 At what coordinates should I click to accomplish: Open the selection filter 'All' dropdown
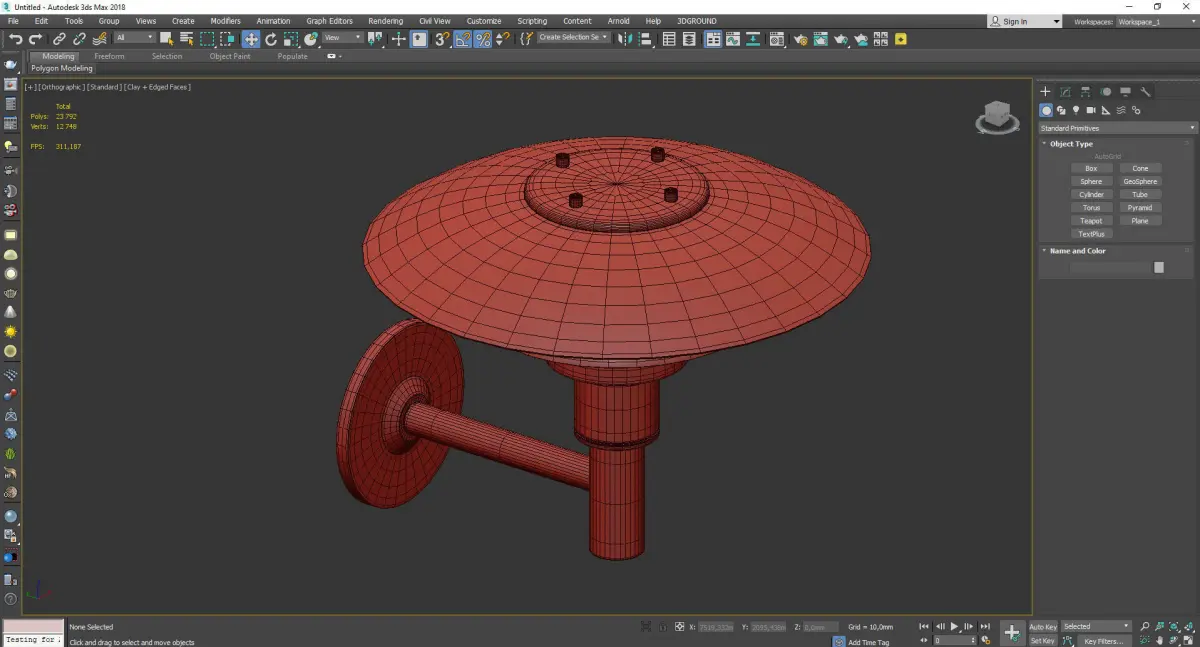[x=134, y=38]
